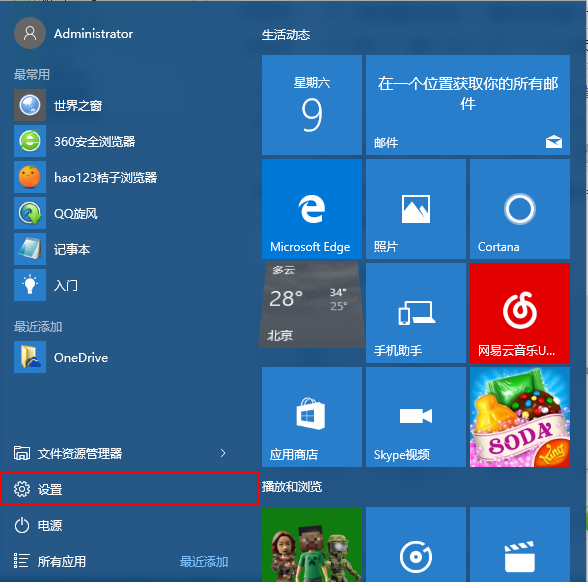Open the 邮件 mail tile

pyautogui.click(x=468, y=105)
